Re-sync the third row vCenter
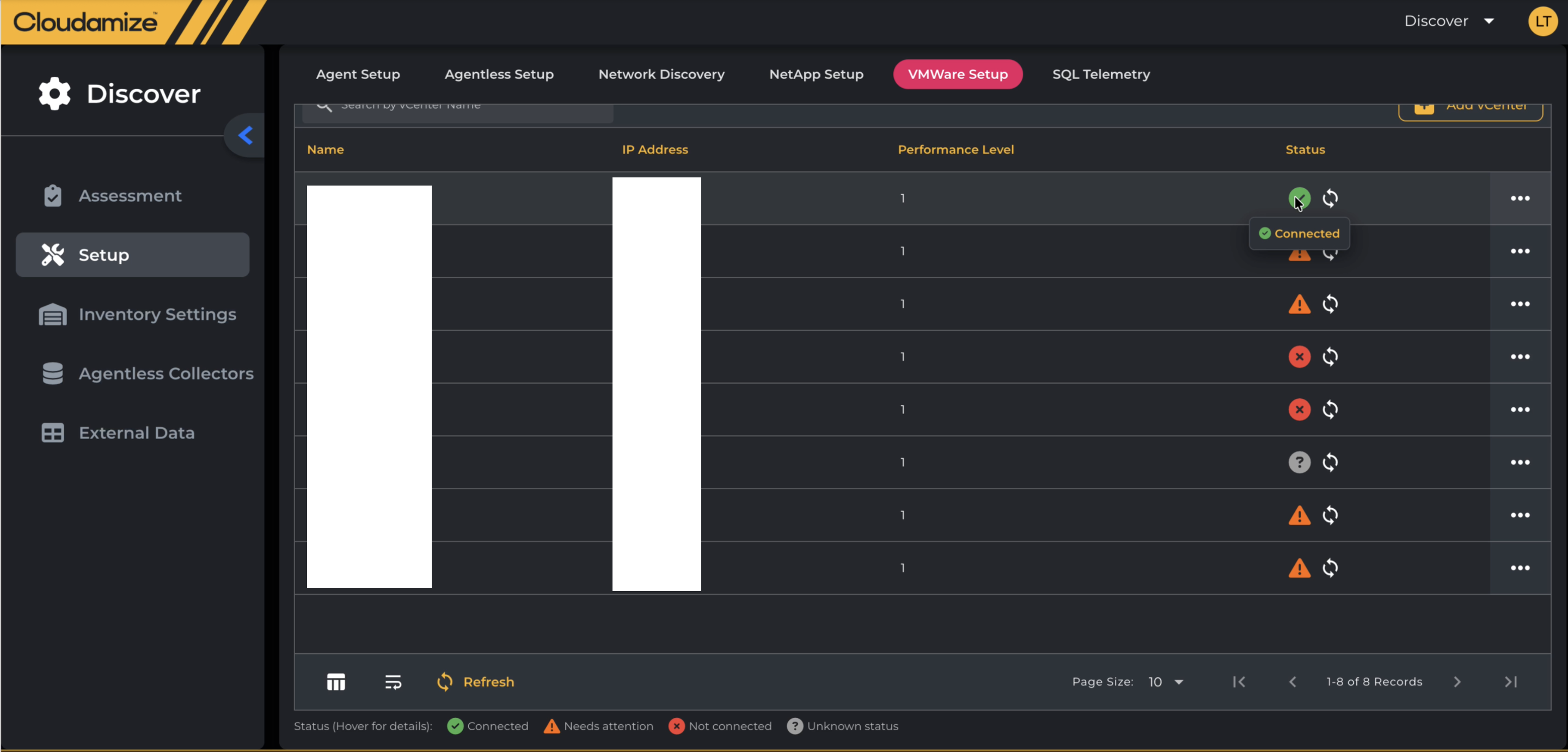1568x752 pixels. pyautogui.click(x=1330, y=304)
